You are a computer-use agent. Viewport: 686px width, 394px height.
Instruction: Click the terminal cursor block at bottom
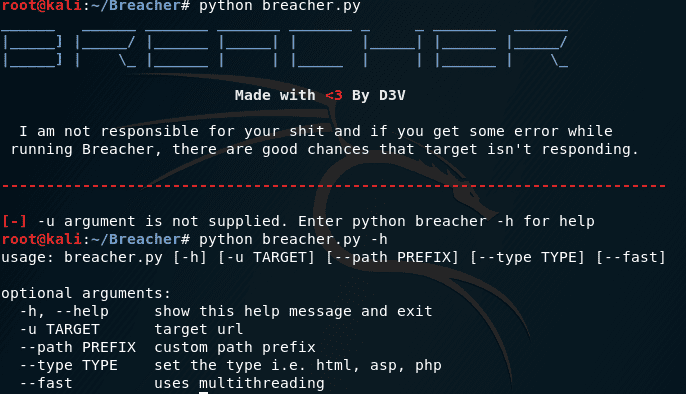point(203,393)
